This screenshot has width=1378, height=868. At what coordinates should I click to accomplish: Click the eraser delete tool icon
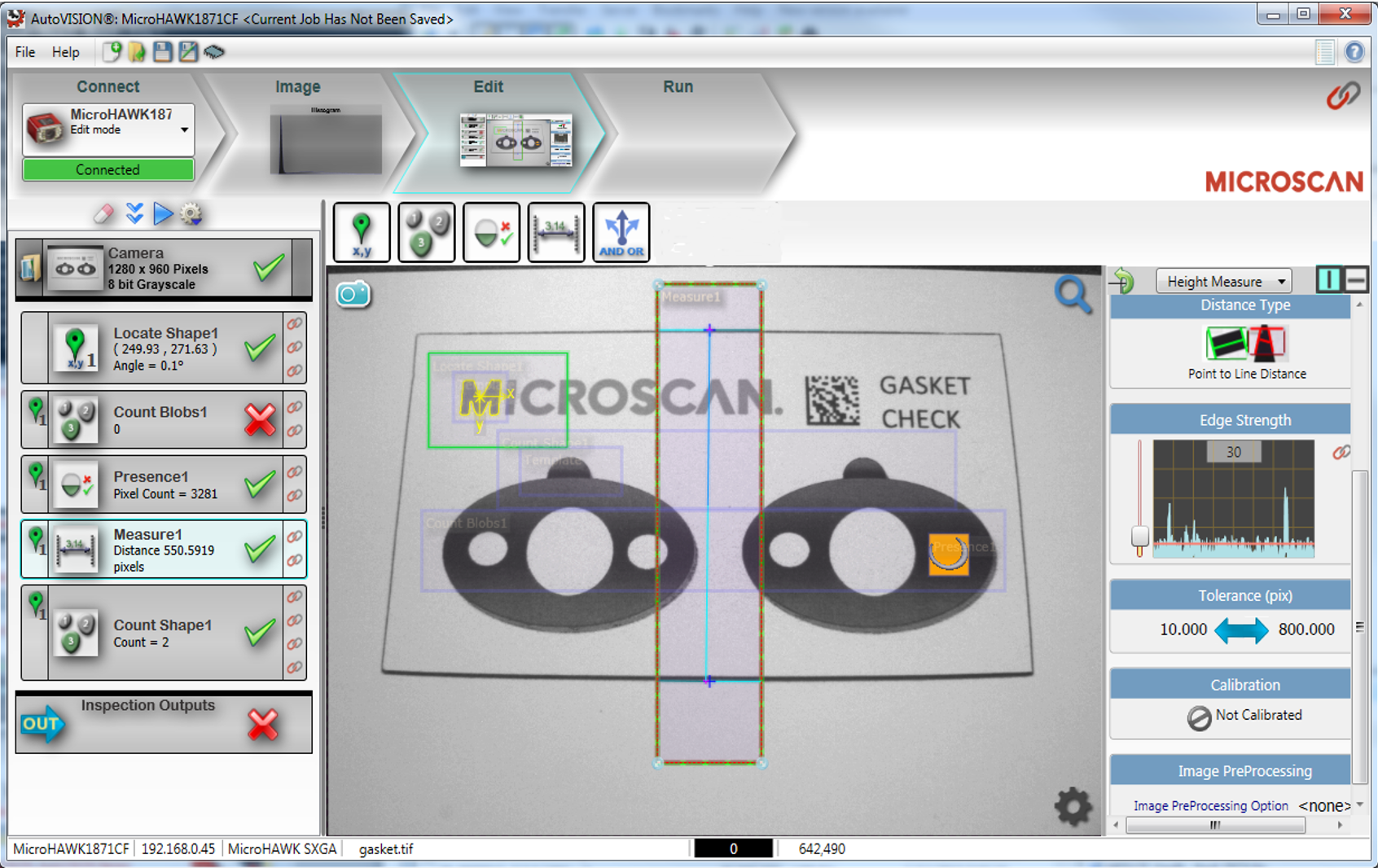point(103,214)
